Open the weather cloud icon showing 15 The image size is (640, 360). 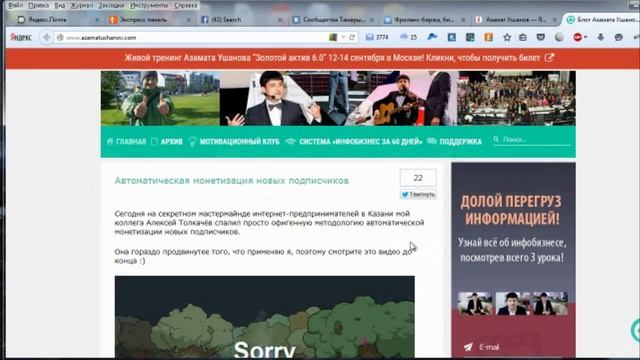tap(409, 37)
